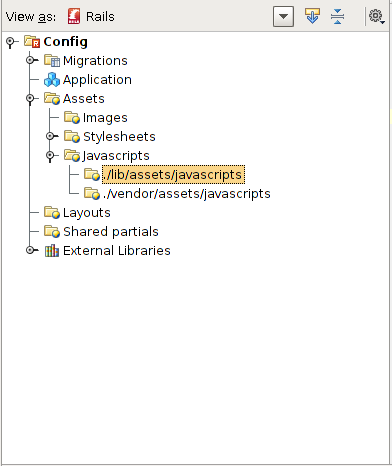Click the "Rails" view name text
The image size is (392, 466).
click(x=100, y=17)
